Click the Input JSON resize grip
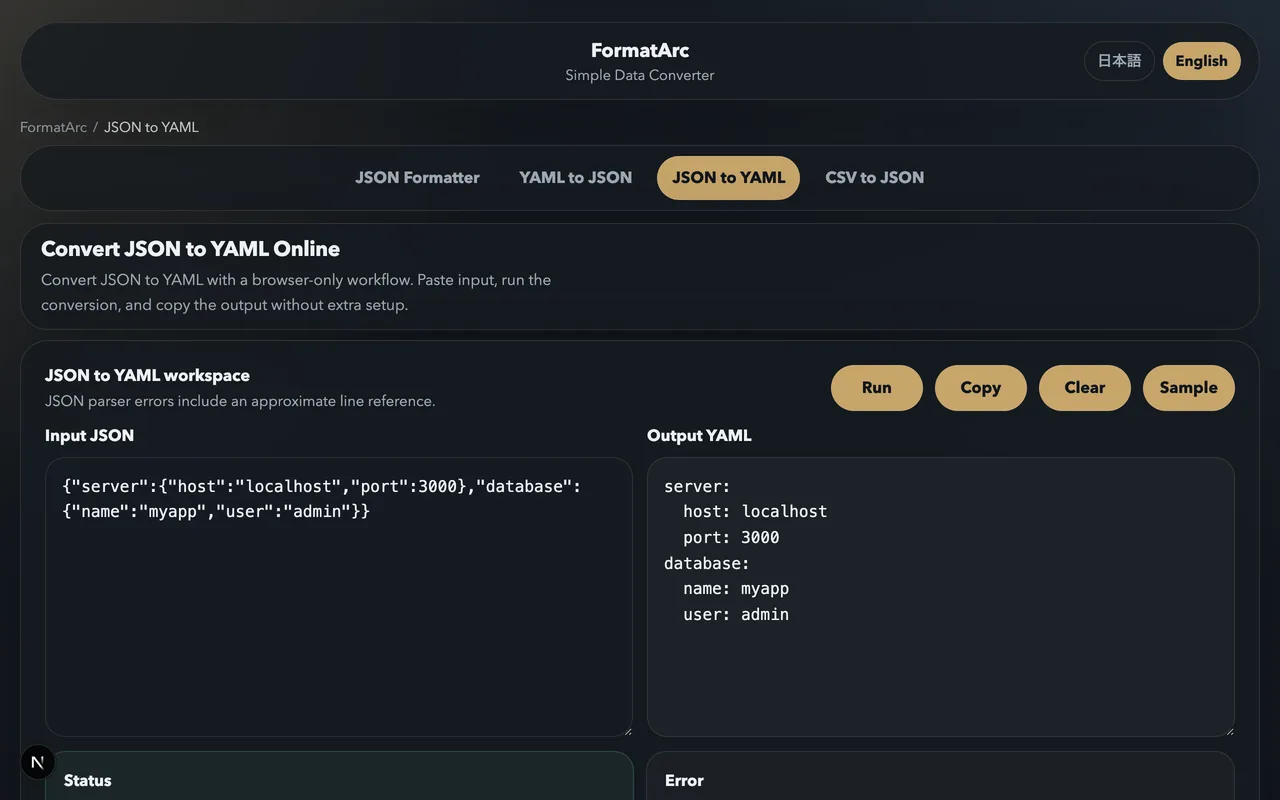1280x800 pixels. point(628,731)
